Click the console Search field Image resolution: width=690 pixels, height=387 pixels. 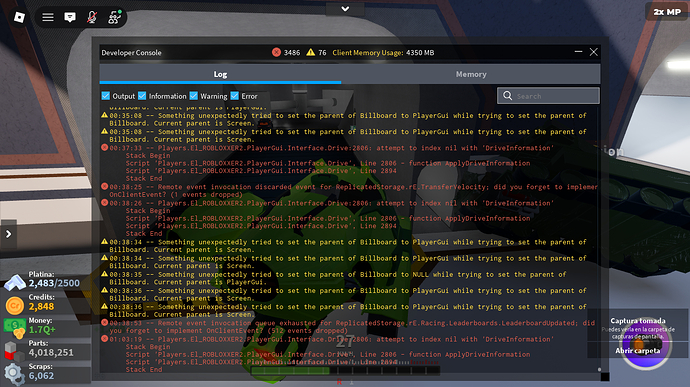click(548, 96)
